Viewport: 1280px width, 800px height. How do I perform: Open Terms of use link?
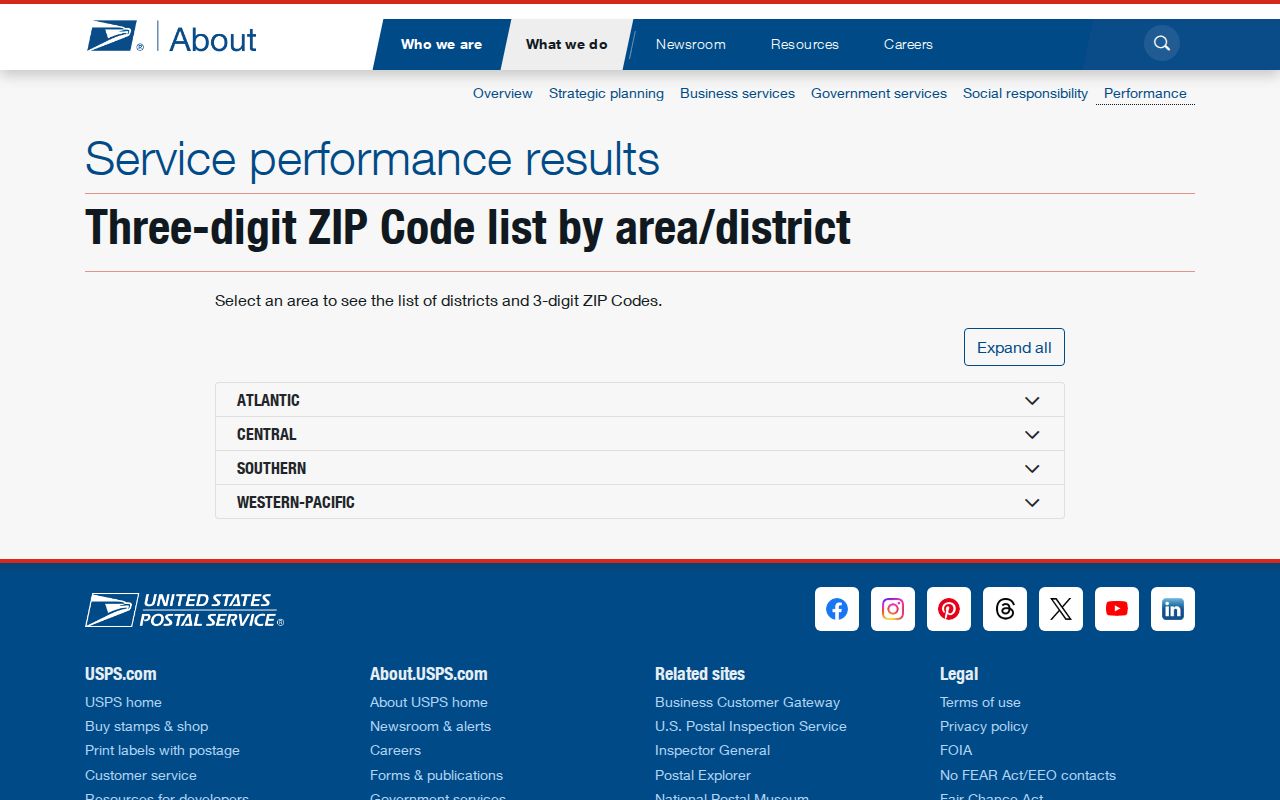click(x=980, y=702)
